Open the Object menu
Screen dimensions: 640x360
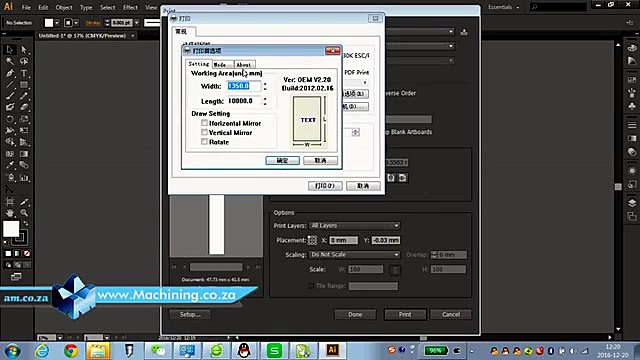pyautogui.click(x=64, y=7)
